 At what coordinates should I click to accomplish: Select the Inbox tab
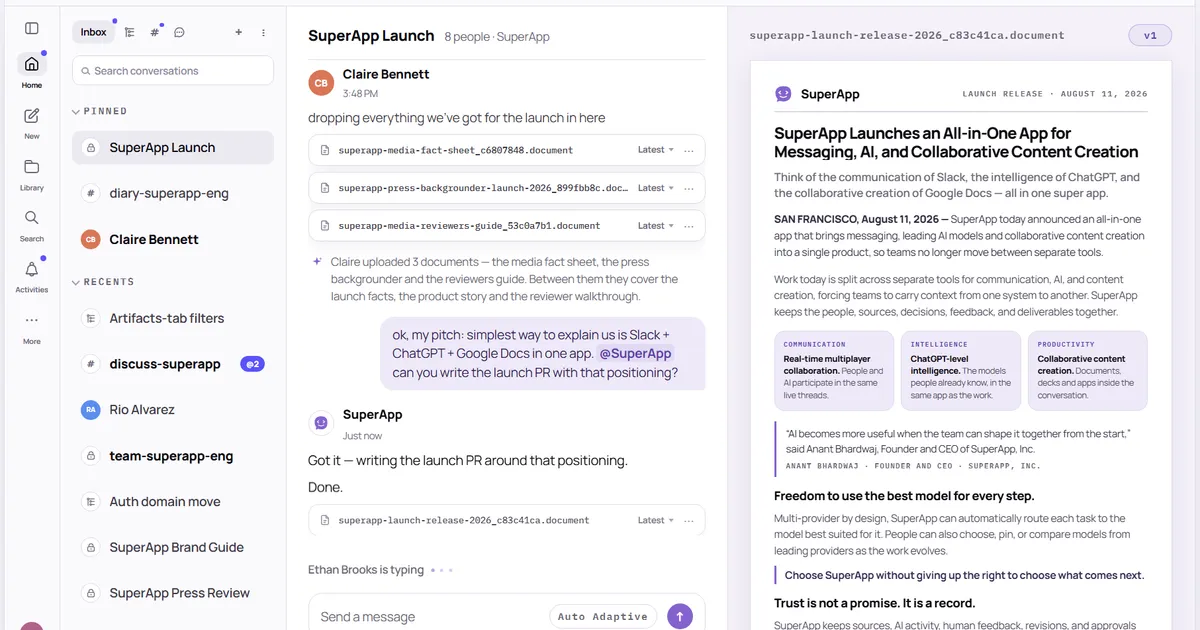pyautogui.click(x=94, y=32)
